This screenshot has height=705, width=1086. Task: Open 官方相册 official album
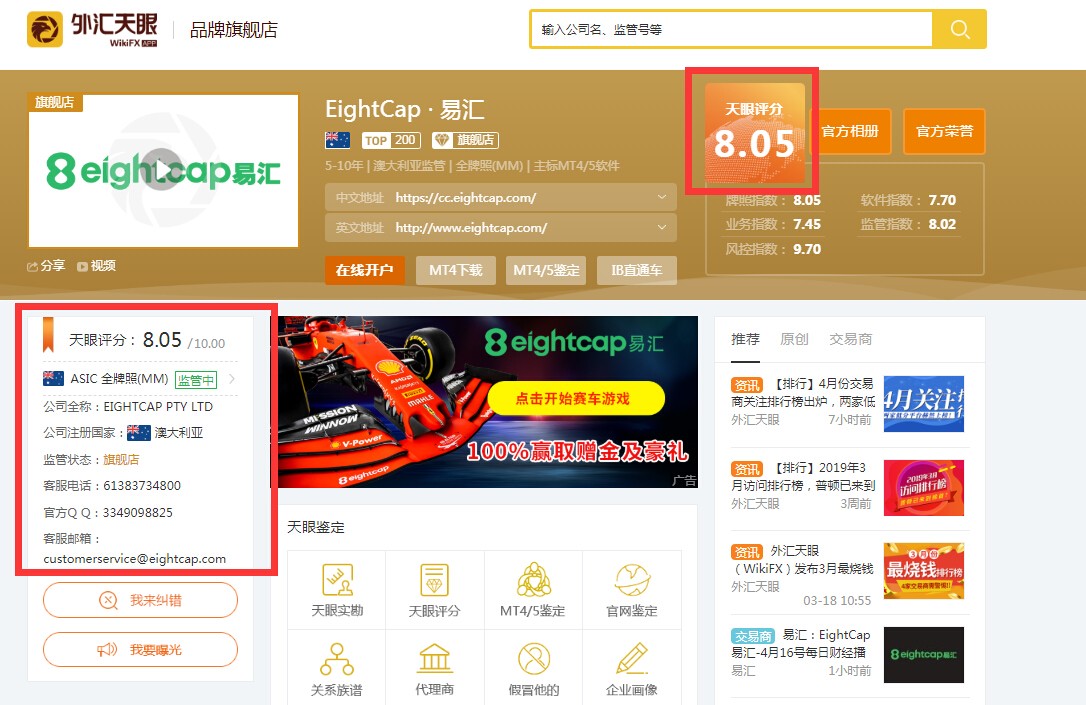[850, 131]
